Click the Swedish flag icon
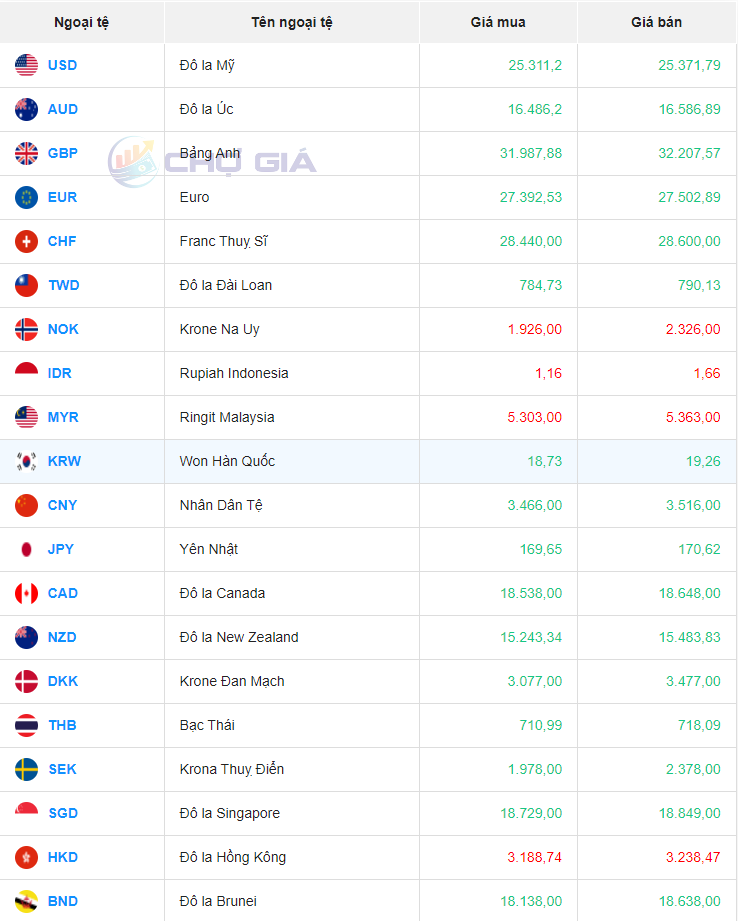This screenshot has height=921, width=738. 27,770
